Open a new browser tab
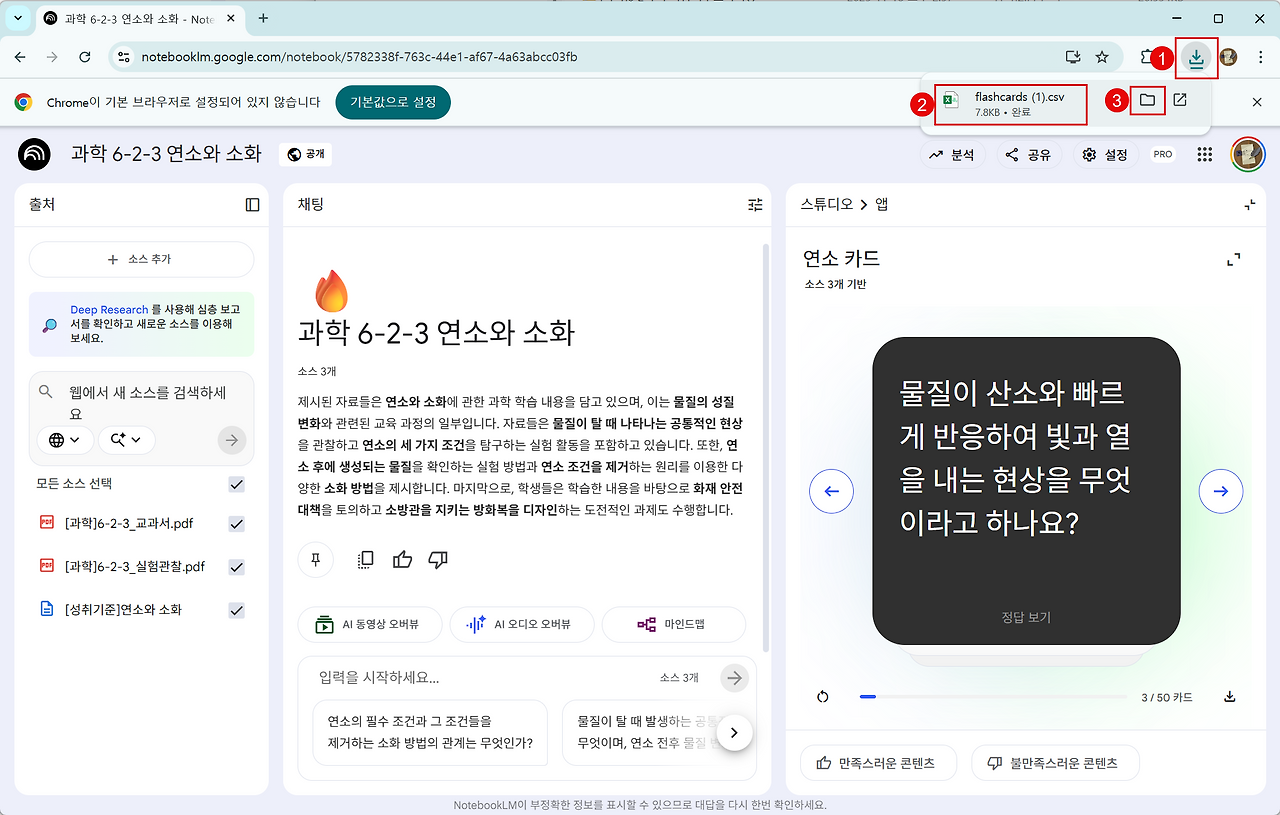This screenshot has width=1280, height=815. click(x=264, y=18)
